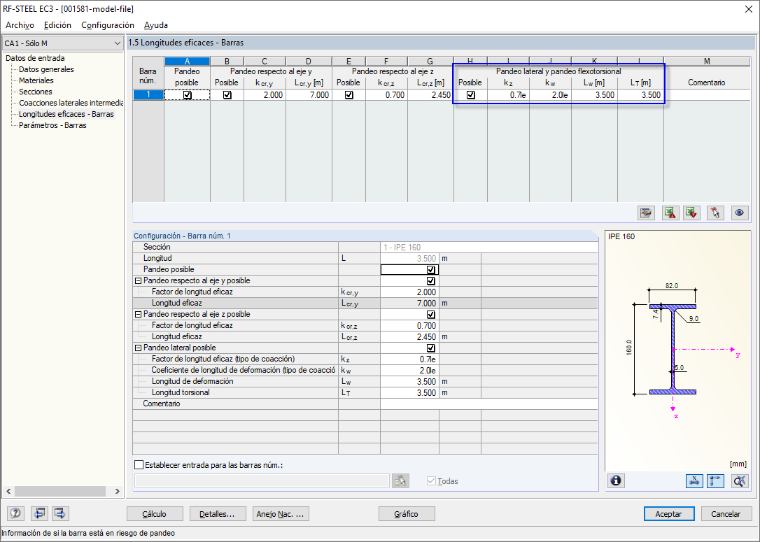Uncheck 'Pandeo posible' in configuration panel
This screenshot has height=542, width=760.
tap(431, 270)
